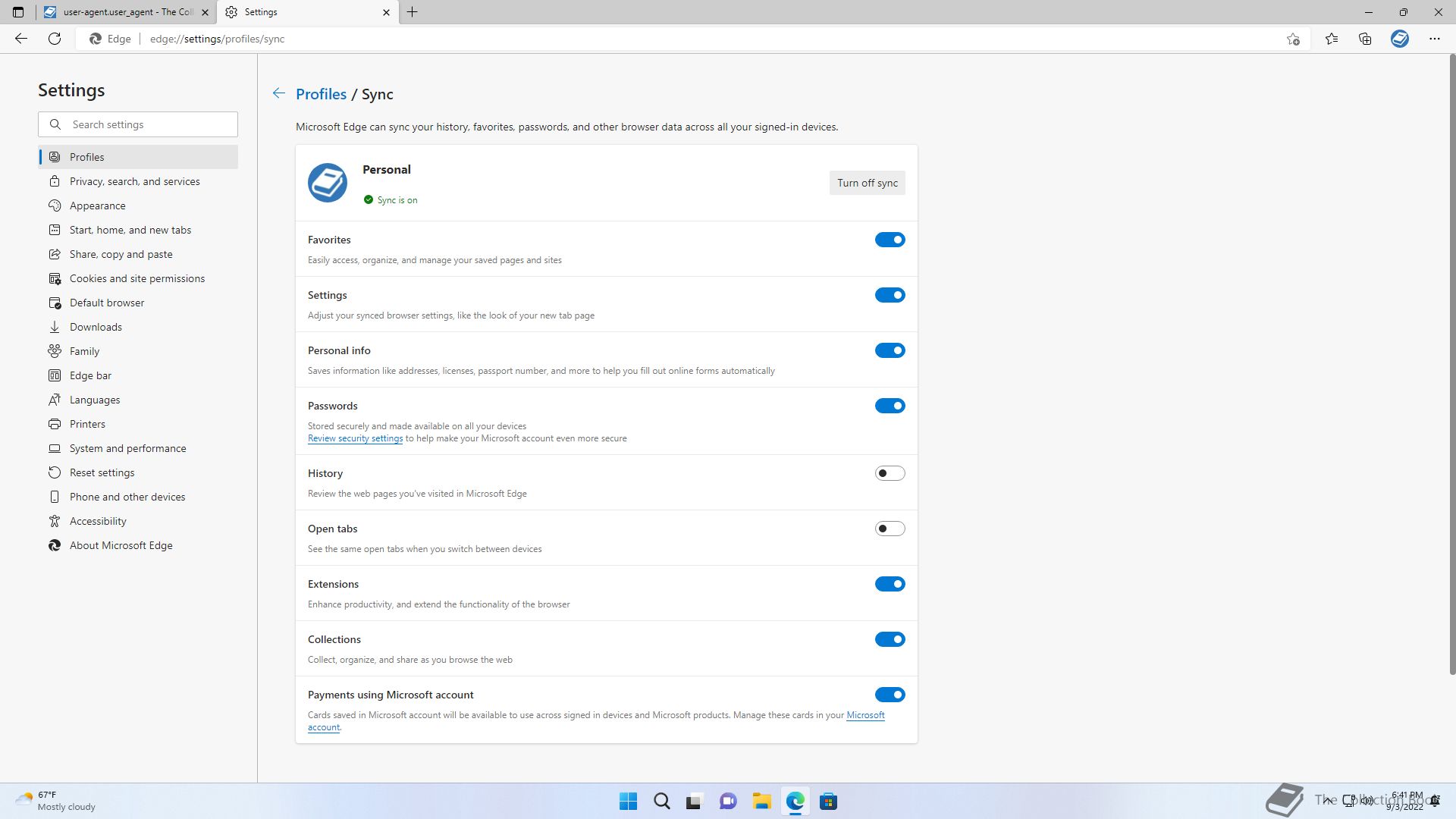Open Share, copy and paste settings
The width and height of the screenshot is (1456, 819).
[x=138, y=254]
